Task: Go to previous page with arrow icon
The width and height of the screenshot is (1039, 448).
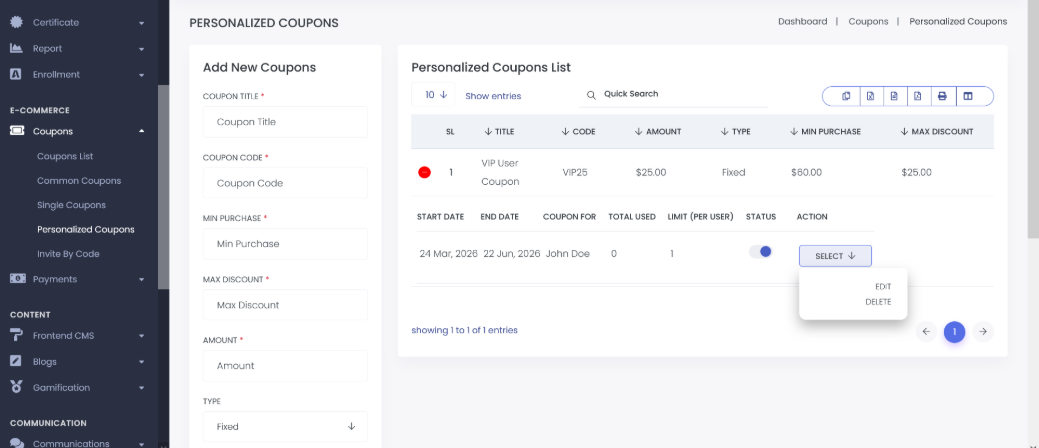Action: tap(926, 331)
